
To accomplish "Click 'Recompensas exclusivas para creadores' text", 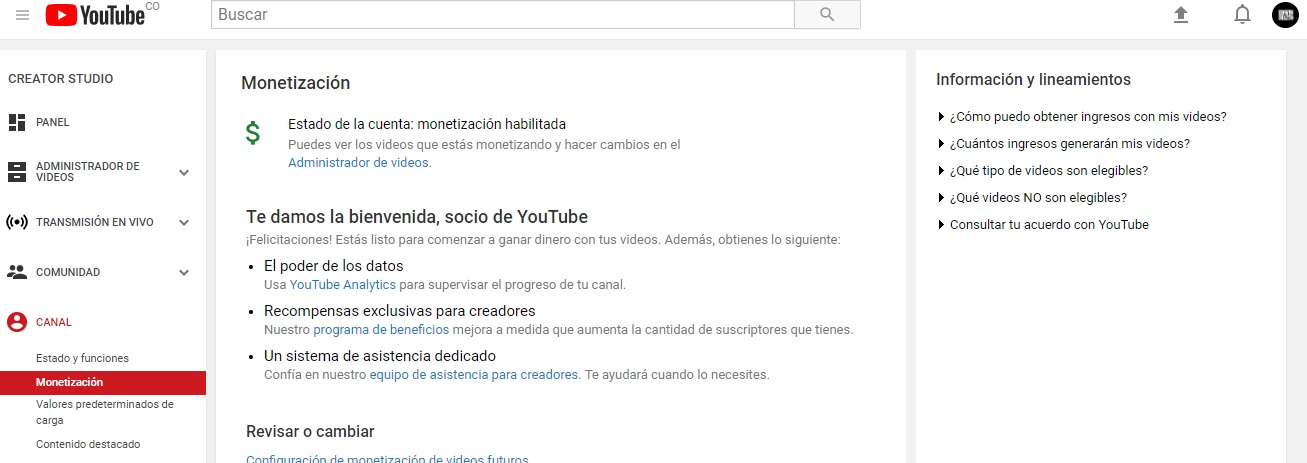I will click(x=400, y=311).
